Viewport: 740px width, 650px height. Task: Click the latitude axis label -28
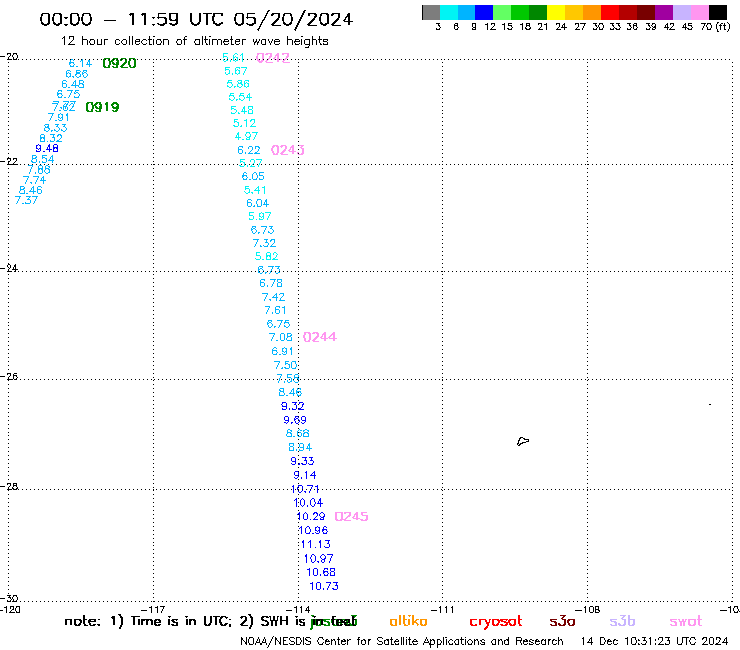9,486
